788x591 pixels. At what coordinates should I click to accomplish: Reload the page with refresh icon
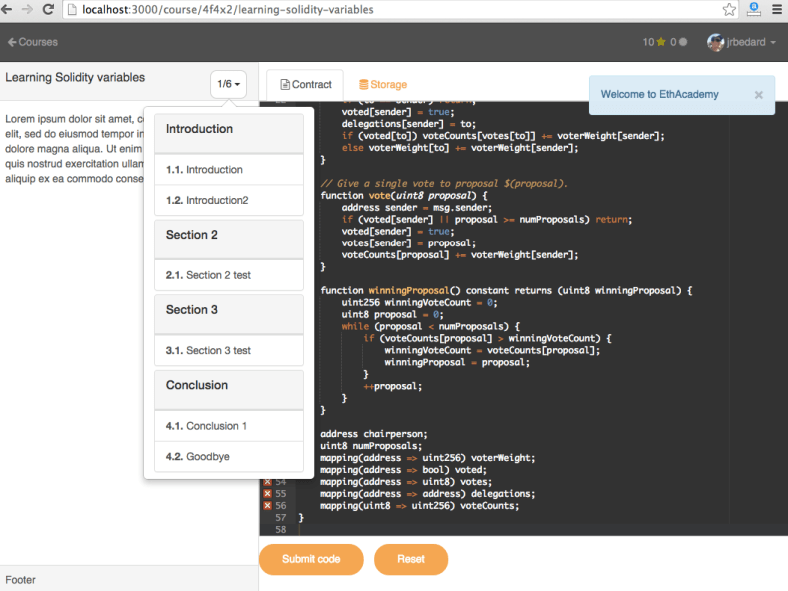pyautogui.click(x=48, y=9)
